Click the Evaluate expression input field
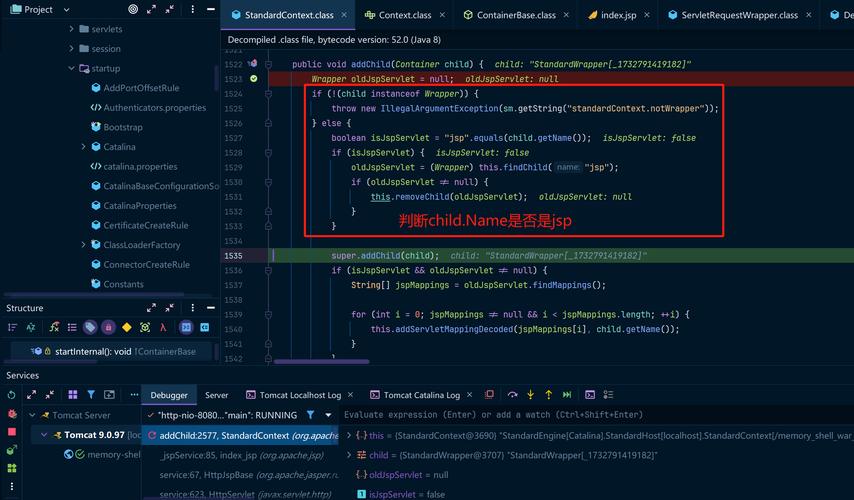This screenshot has width=854, height=500. 590,414
